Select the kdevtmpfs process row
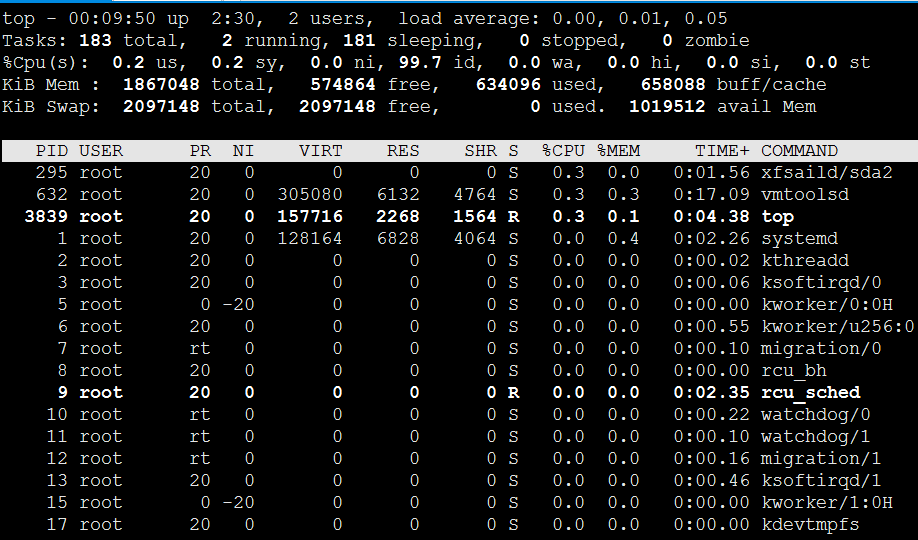 459,524
